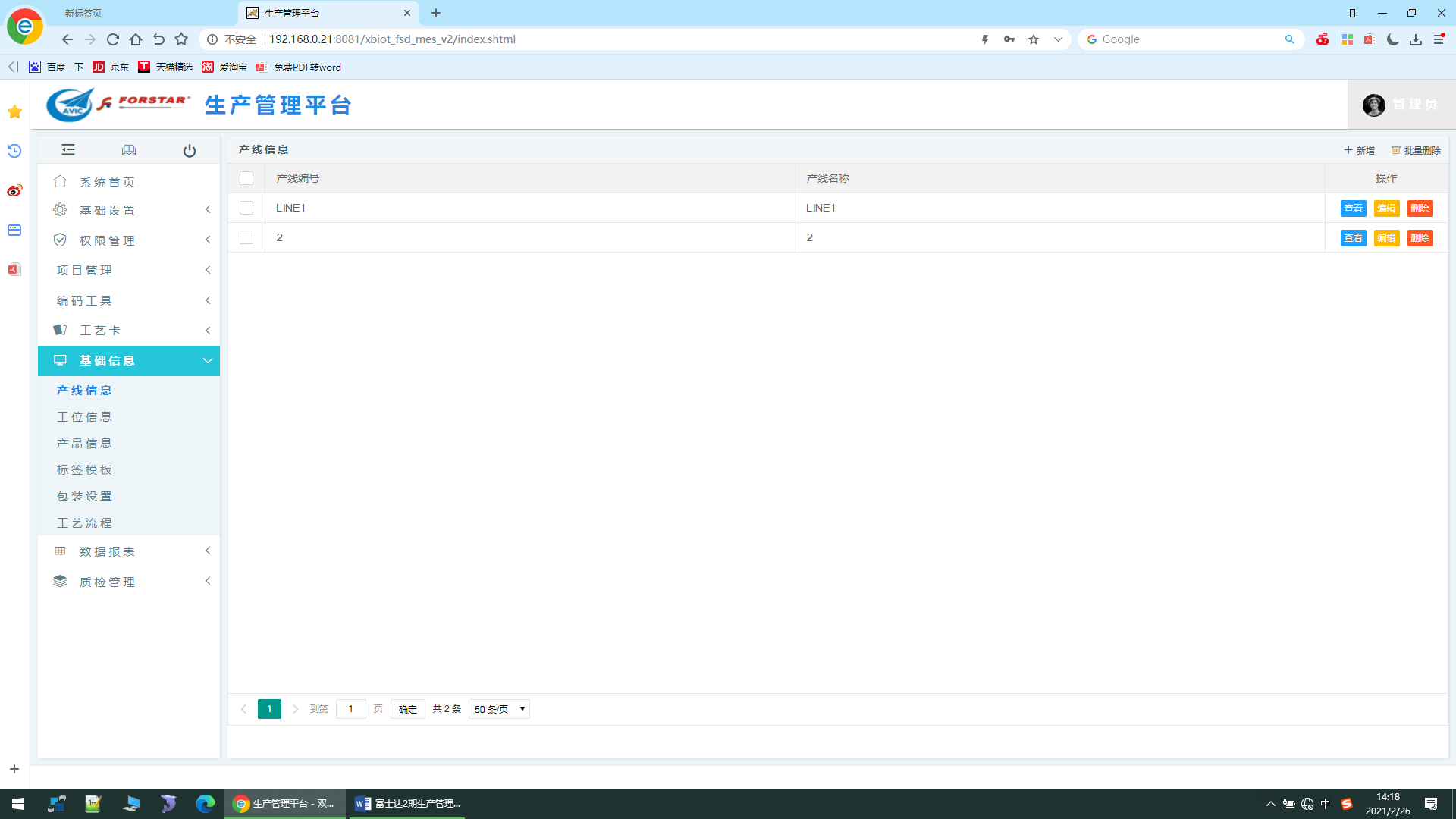Click the browser back arrow
The image size is (1456, 819).
click(67, 39)
